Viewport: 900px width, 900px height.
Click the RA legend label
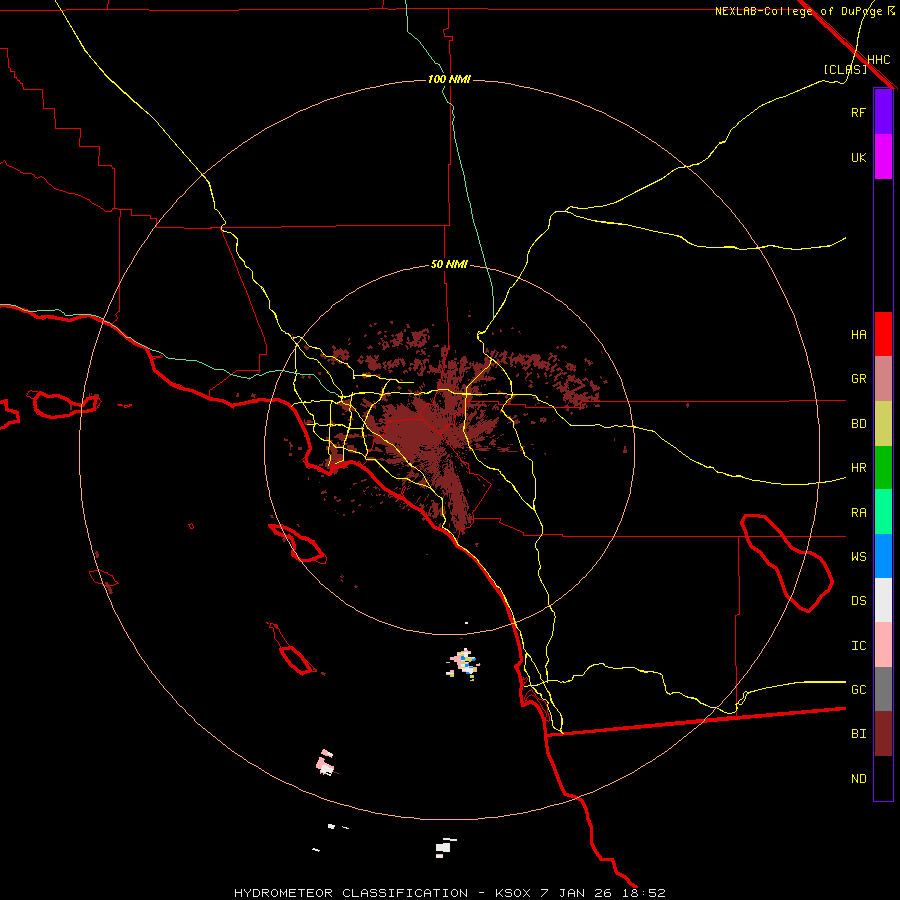coord(858,513)
